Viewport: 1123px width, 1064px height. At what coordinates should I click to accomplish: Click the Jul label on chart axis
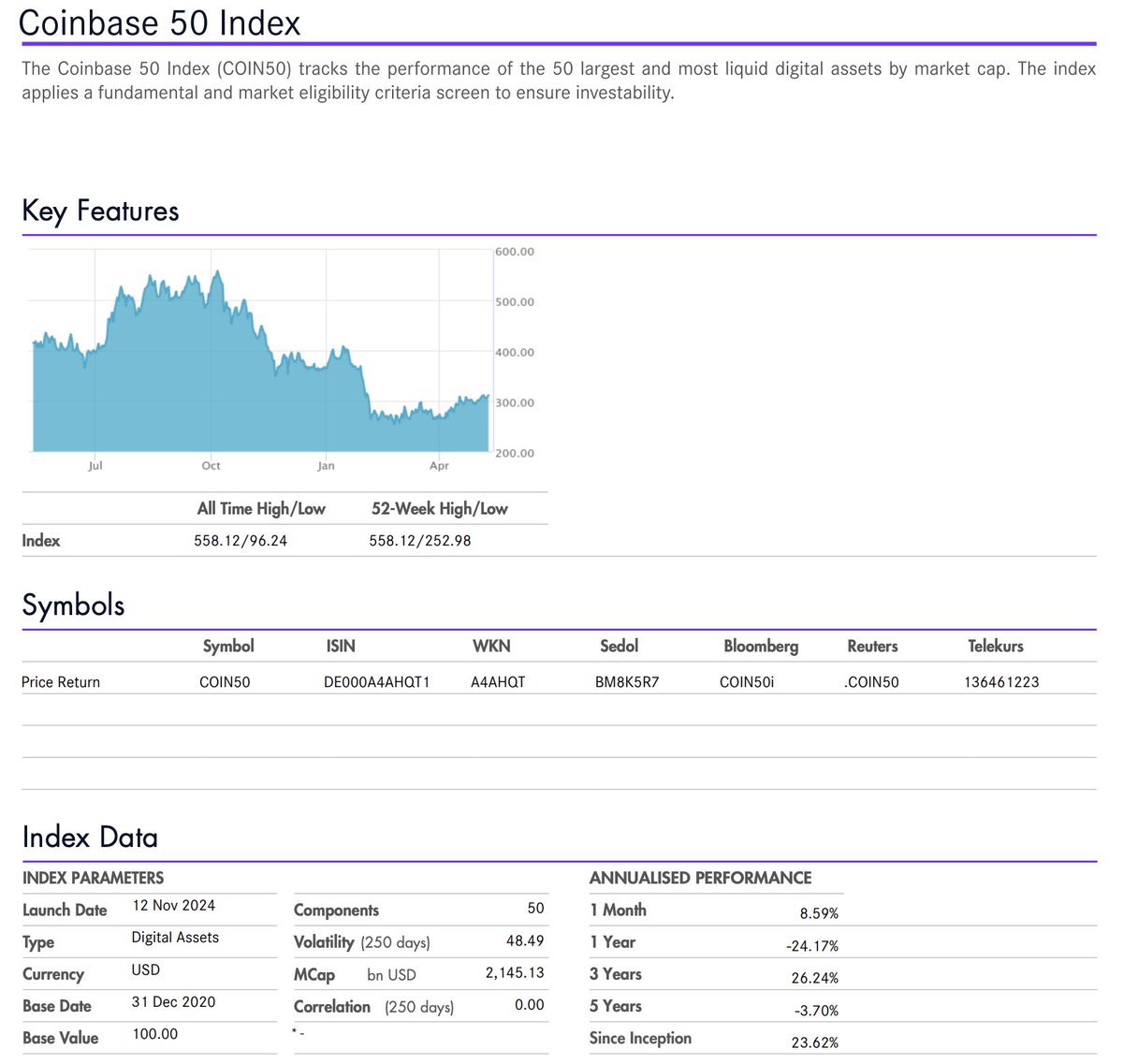(95, 466)
